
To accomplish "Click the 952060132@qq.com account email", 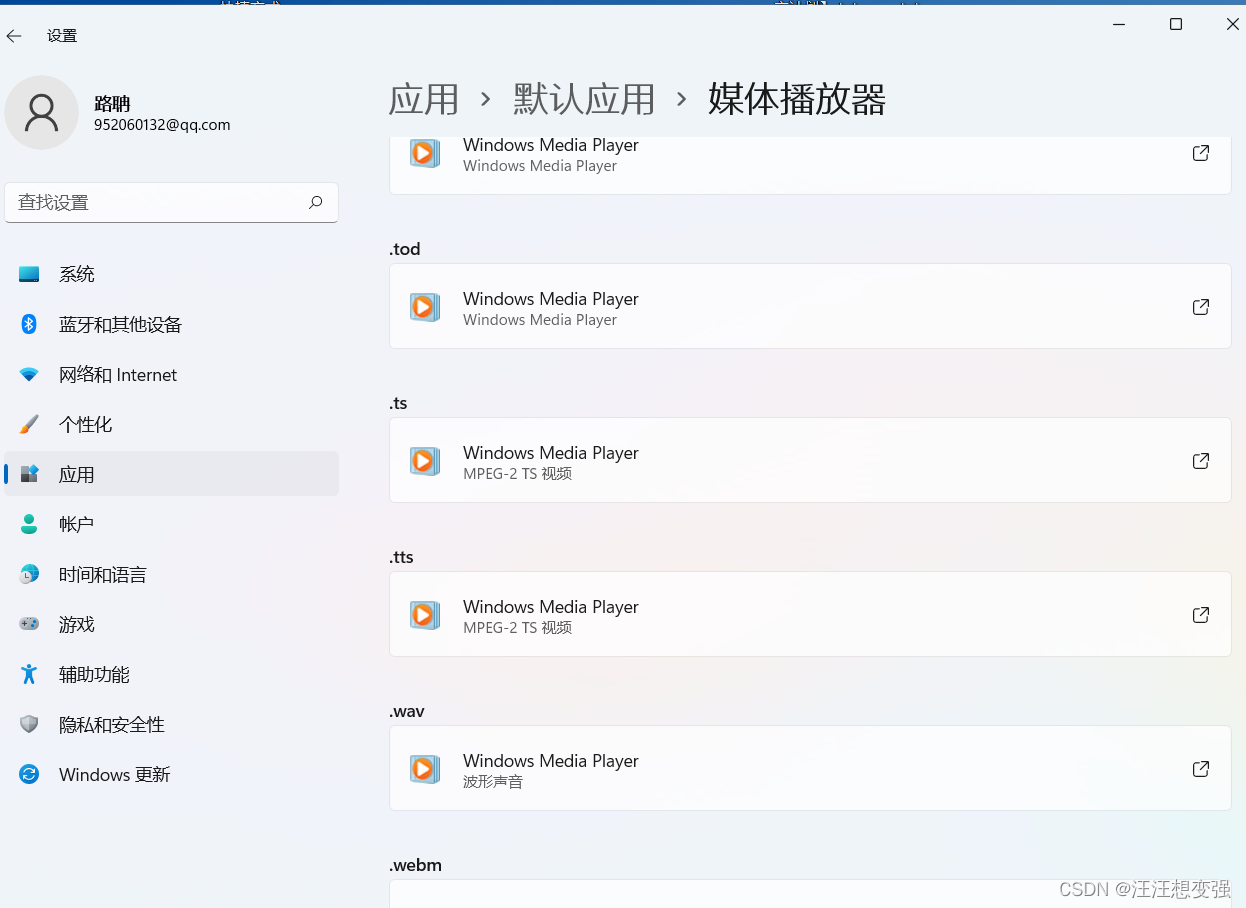I will click(x=162, y=125).
